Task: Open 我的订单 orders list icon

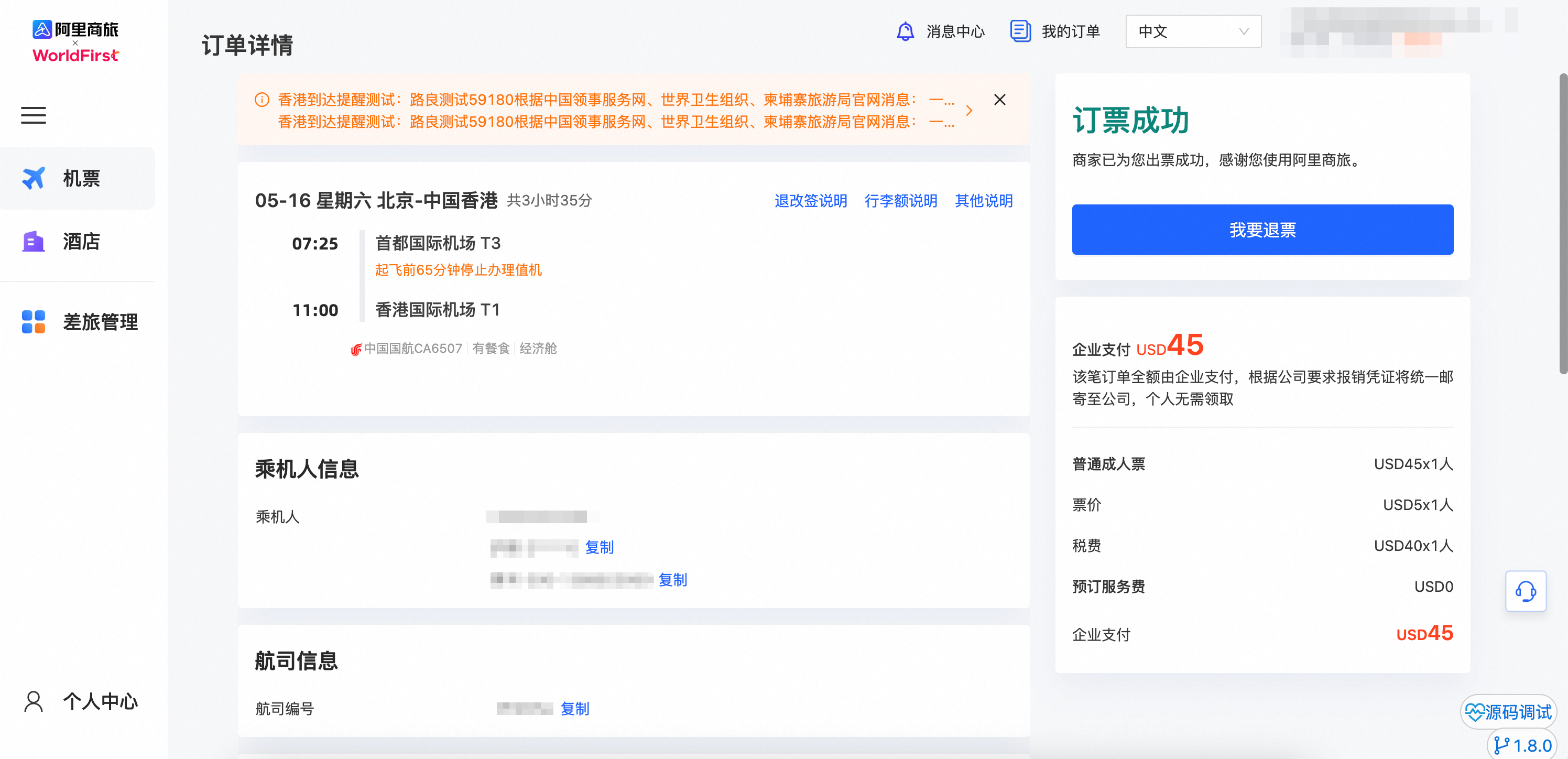Action: pos(1020,31)
